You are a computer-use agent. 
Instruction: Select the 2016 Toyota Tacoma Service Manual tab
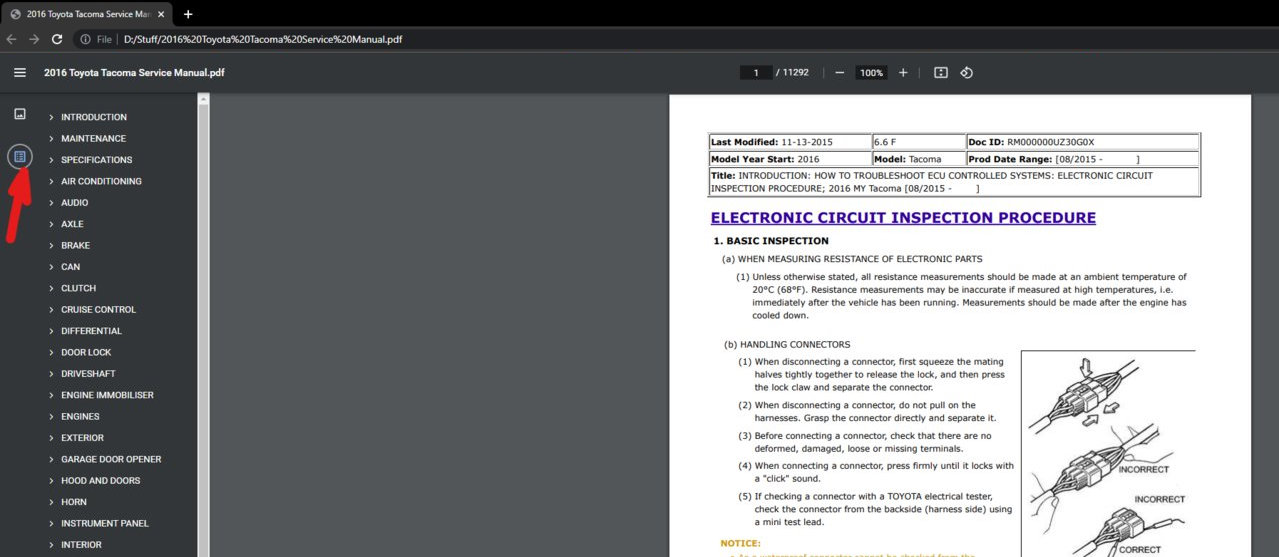point(87,14)
